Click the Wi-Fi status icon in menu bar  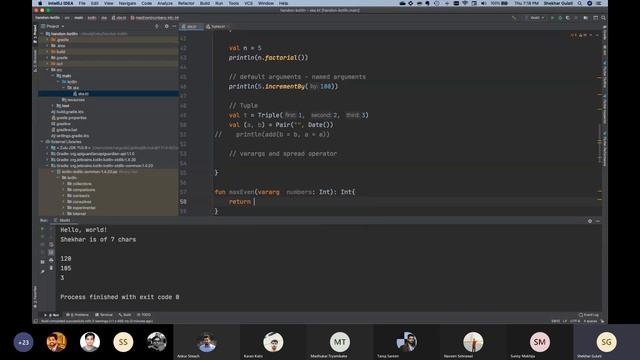[x=465, y=3]
